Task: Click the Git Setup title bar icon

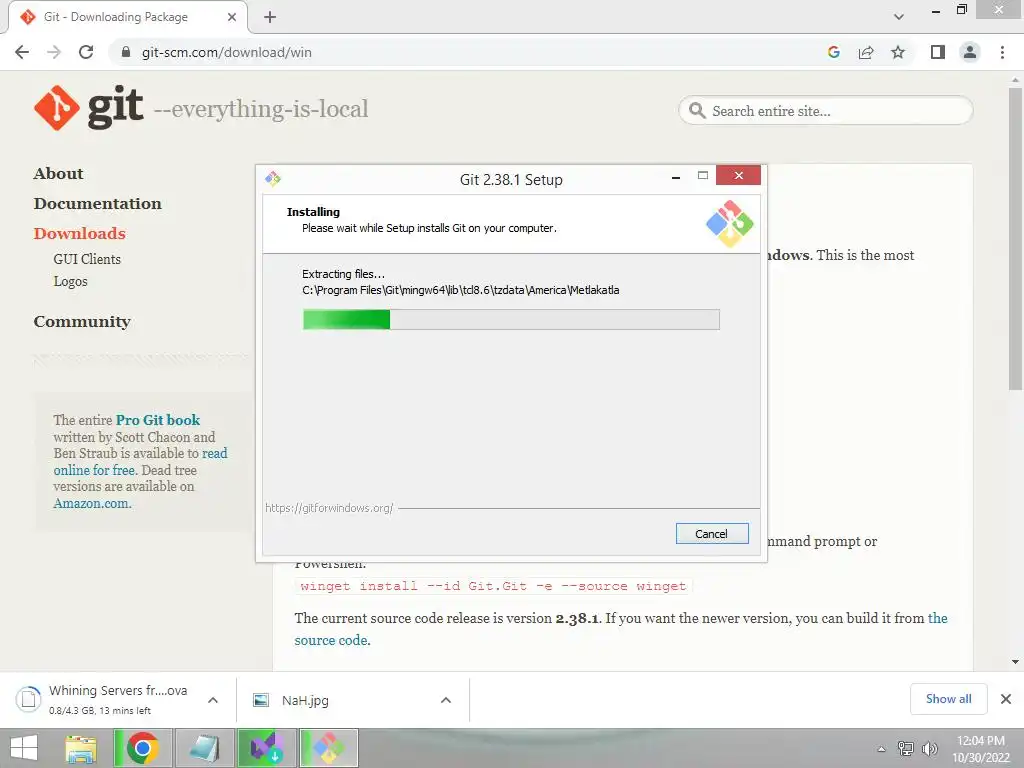Action: click(x=273, y=178)
